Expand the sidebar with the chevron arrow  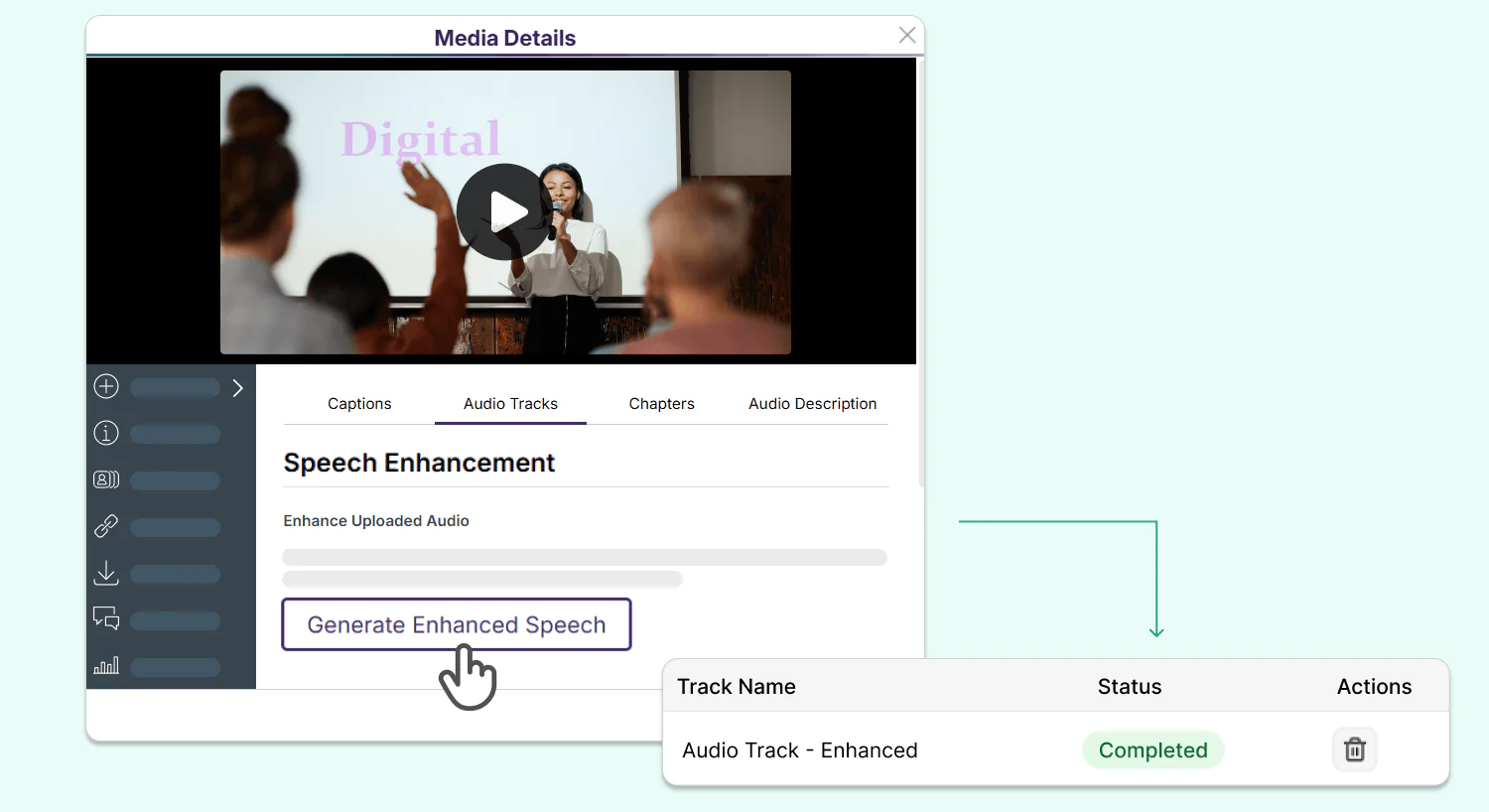coord(238,387)
